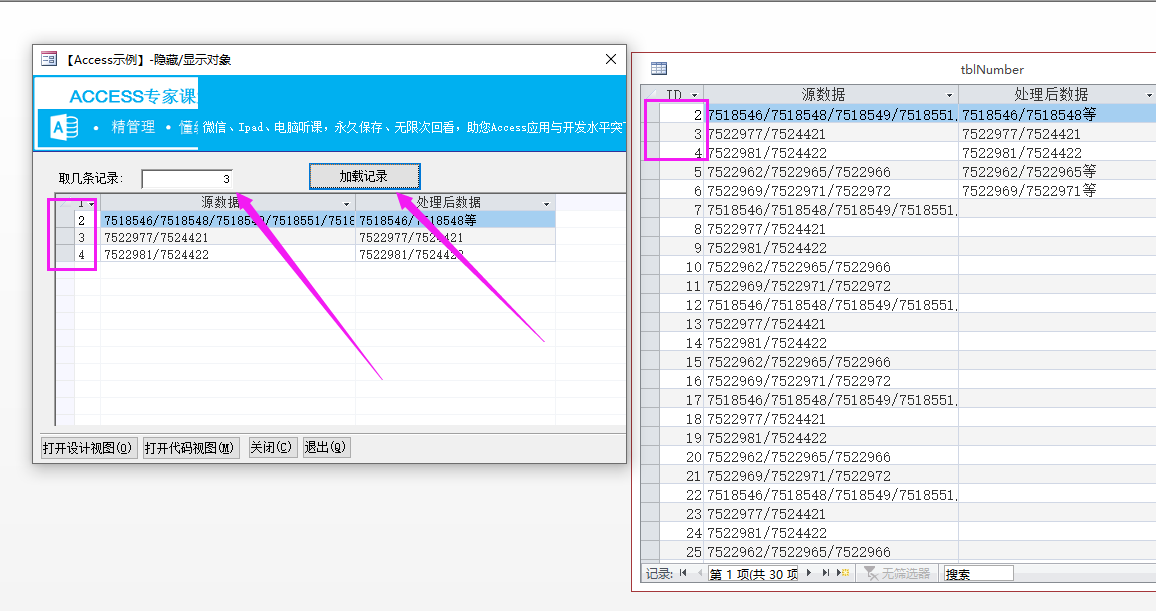Click the 源数据 cell of ID 6 in tblNumber
The image size is (1156, 611).
pos(831,191)
